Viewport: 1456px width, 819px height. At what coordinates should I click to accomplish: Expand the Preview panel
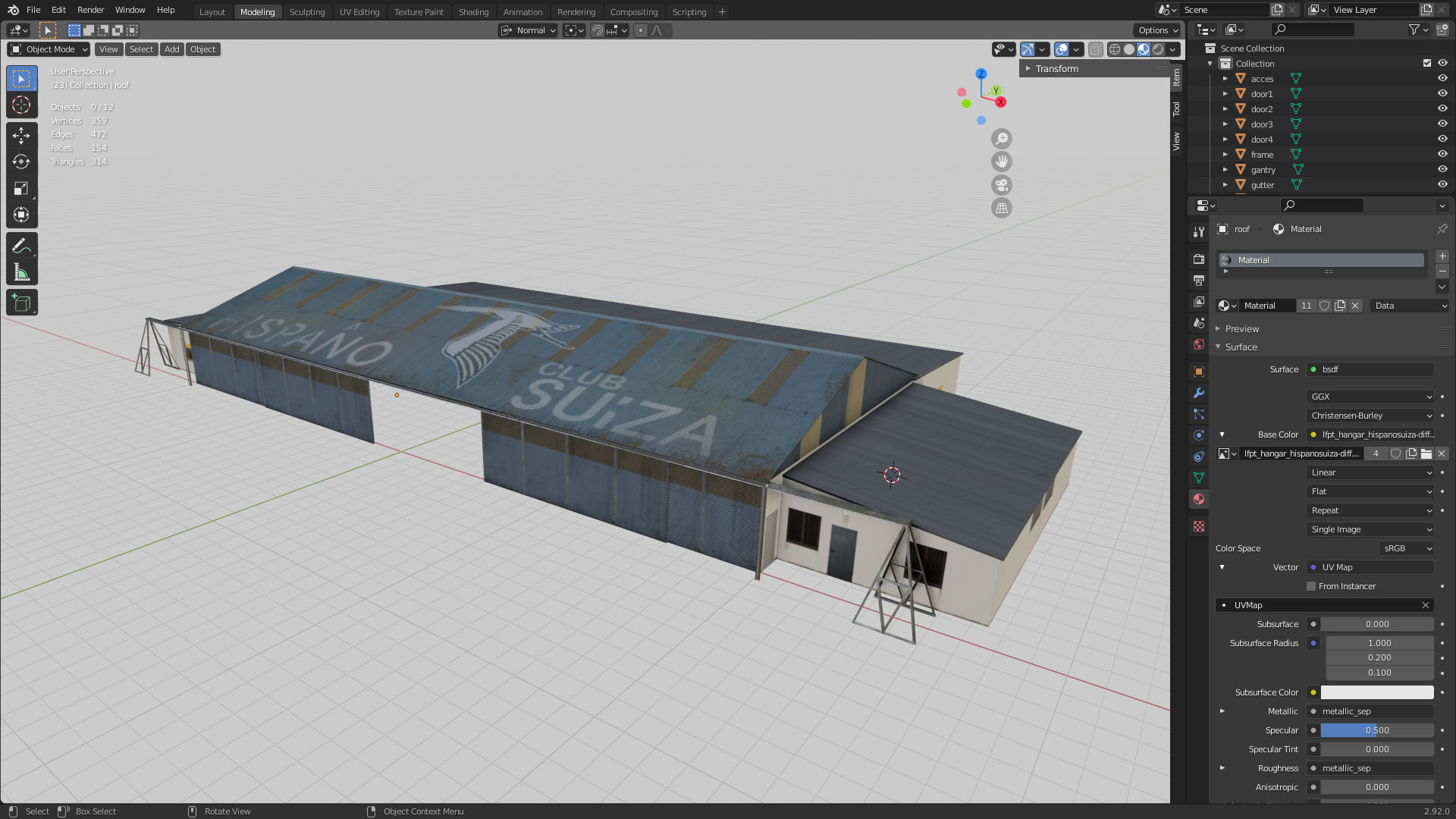pyautogui.click(x=1241, y=328)
